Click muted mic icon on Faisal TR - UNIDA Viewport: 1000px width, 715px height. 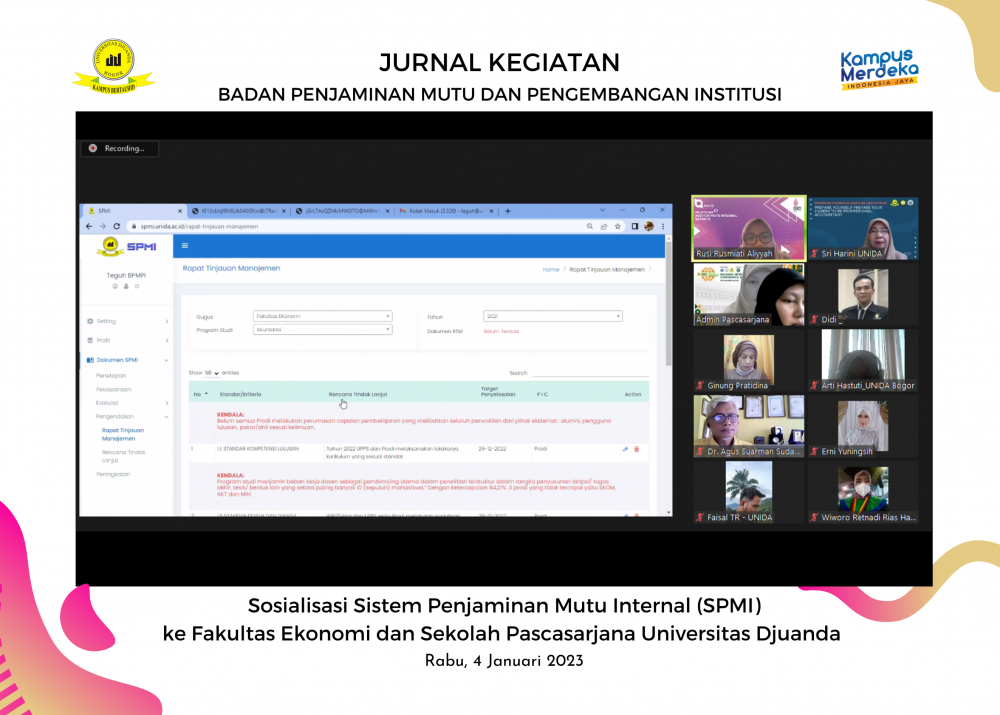[700, 518]
